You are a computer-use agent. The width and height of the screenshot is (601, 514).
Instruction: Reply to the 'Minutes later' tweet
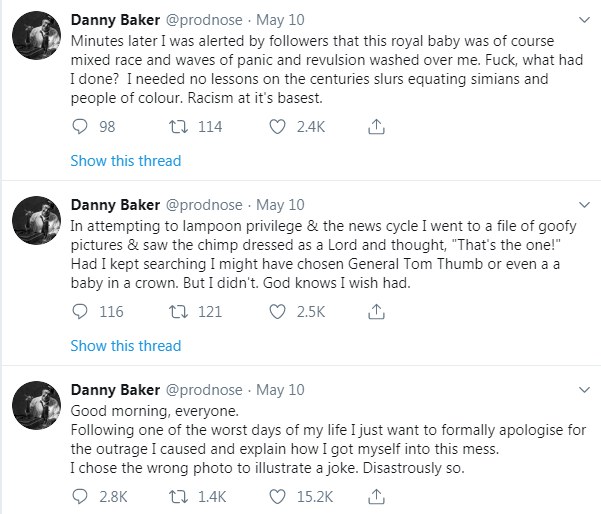80,126
